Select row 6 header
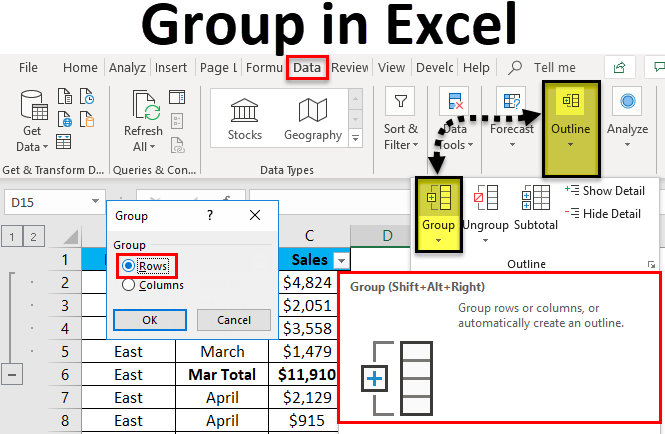Viewport: 665px width, 434px height. 65,375
